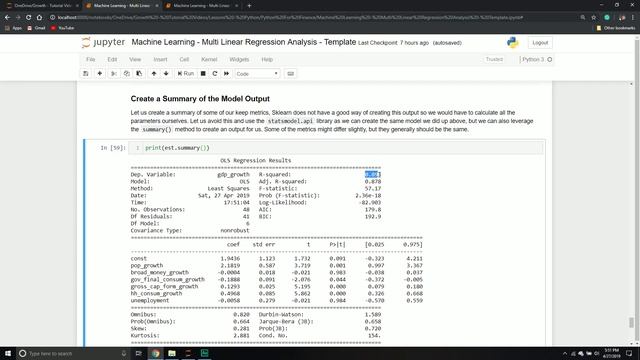This screenshot has width=640, height=360.
Task: Copy selected cells from the toolbar
Action: 127,73
